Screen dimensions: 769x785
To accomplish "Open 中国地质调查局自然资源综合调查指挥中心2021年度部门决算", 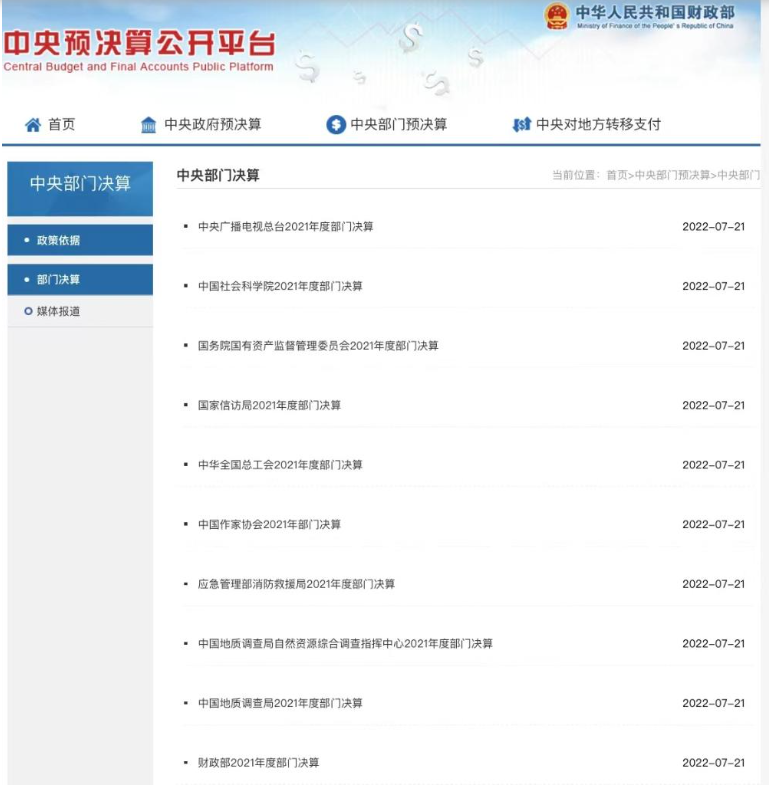I will click(345, 644).
